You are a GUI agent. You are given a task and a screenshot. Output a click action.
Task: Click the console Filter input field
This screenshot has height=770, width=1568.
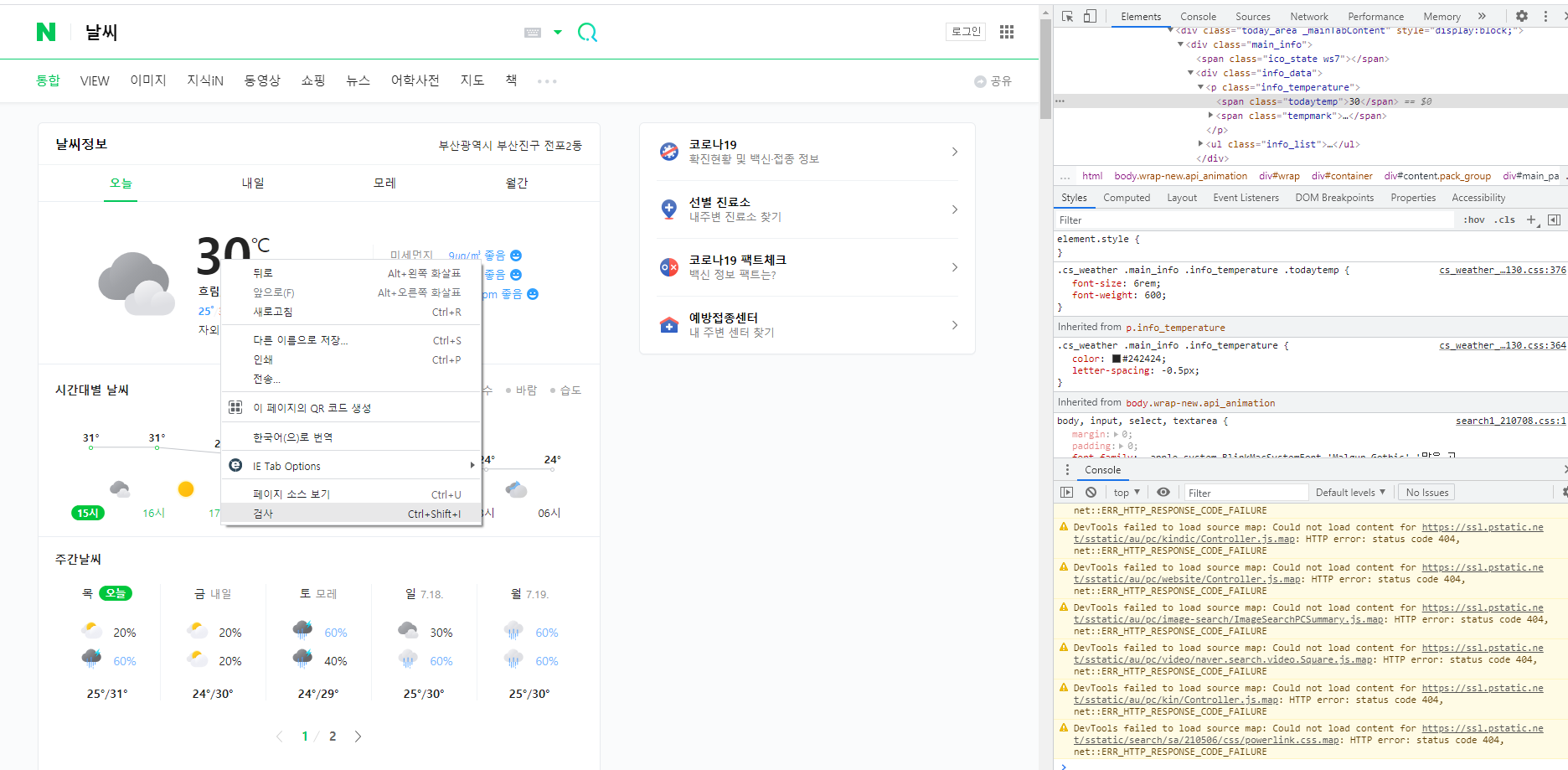click(1246, 493)
